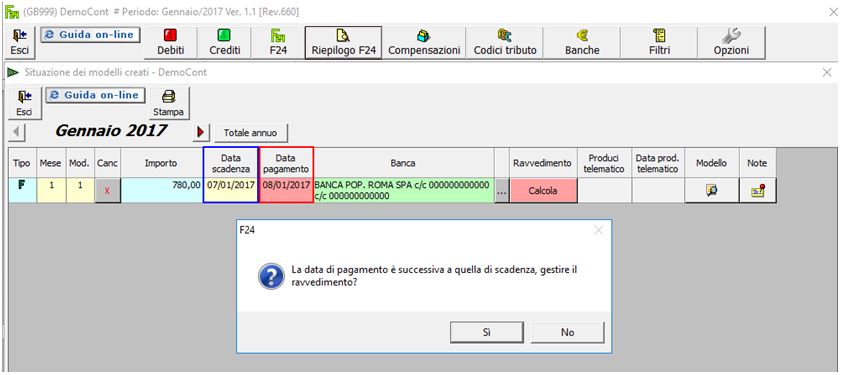Open bank selection ellipsis button
The height and width of the screenshot is (375, 841).
coord(501,191)
